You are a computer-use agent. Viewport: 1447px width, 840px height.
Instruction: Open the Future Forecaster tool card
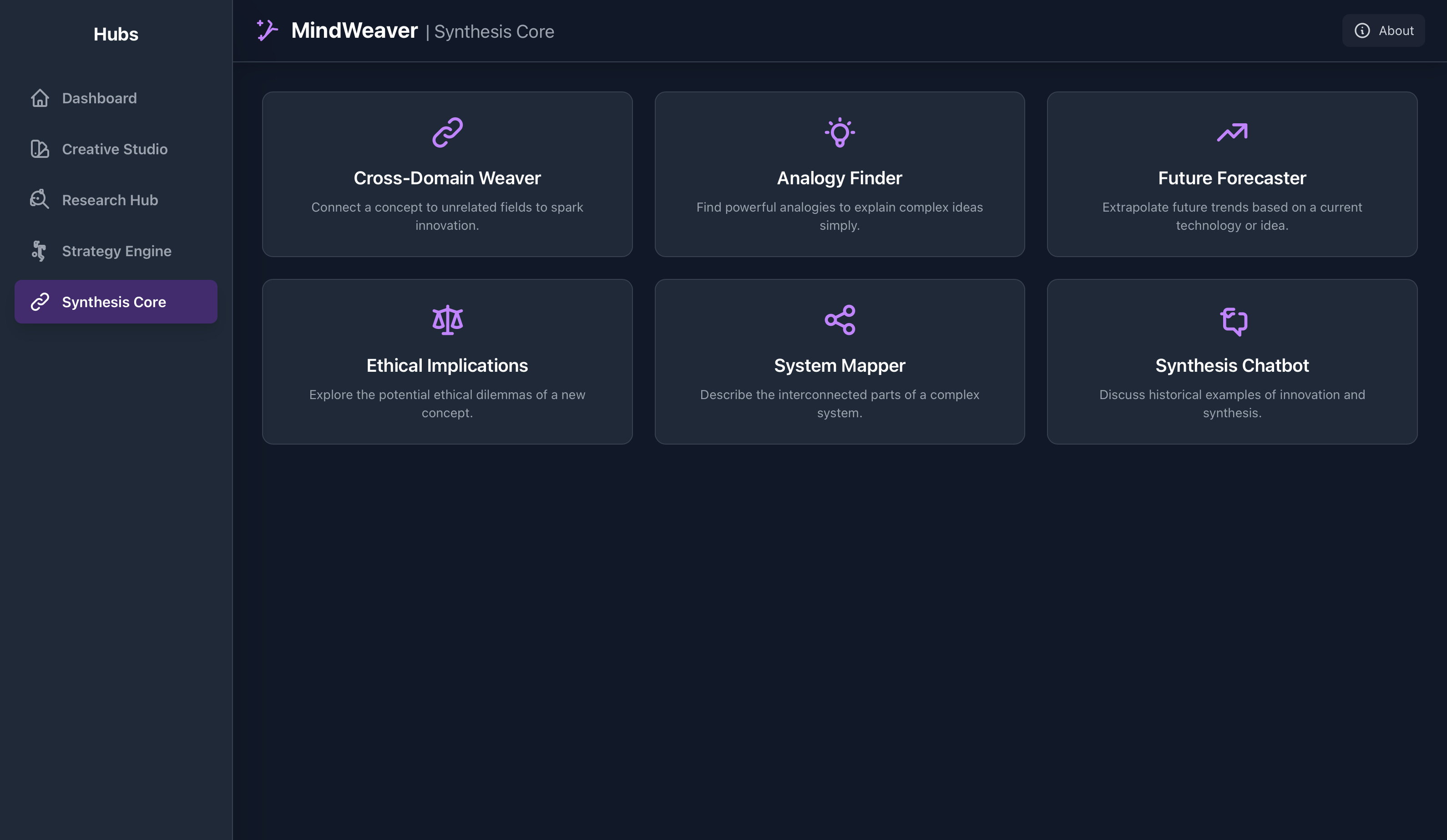(1232, 174)
